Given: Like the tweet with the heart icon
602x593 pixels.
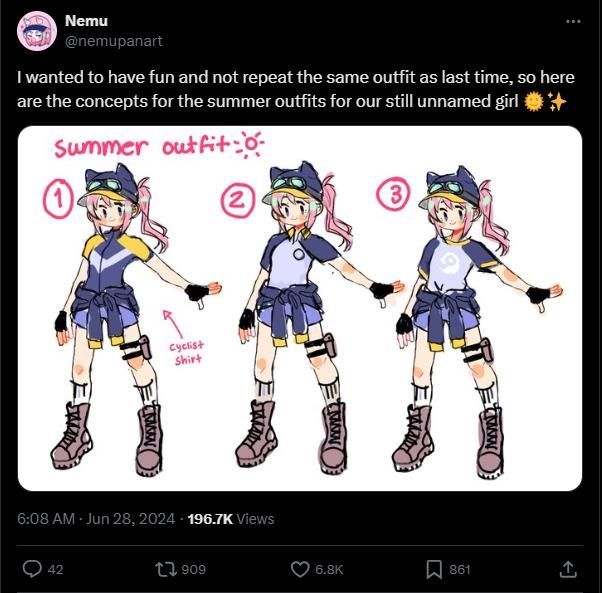Looking at the screenshot, I should [299, 569].
